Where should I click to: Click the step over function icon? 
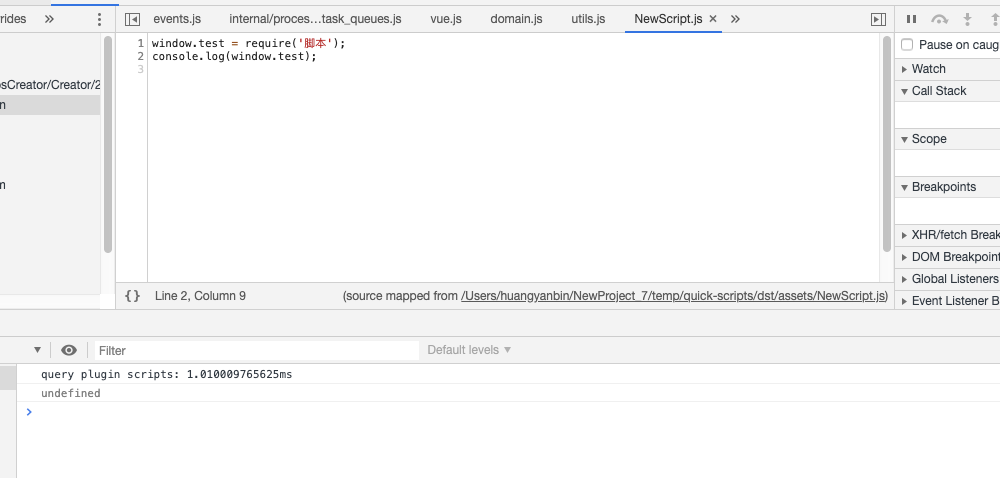[x=939, y=19]
